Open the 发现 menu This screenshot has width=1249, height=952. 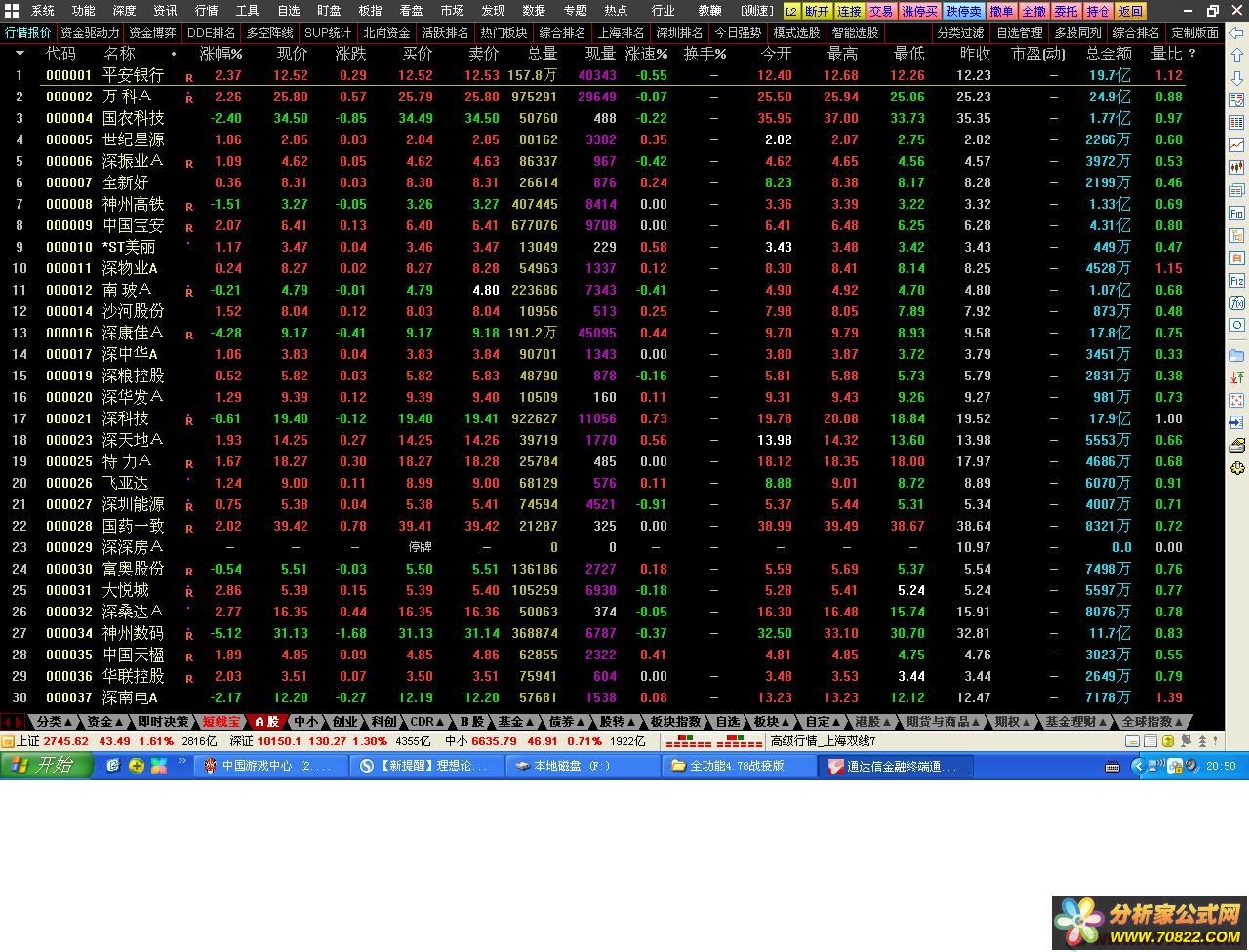[494, 11]
